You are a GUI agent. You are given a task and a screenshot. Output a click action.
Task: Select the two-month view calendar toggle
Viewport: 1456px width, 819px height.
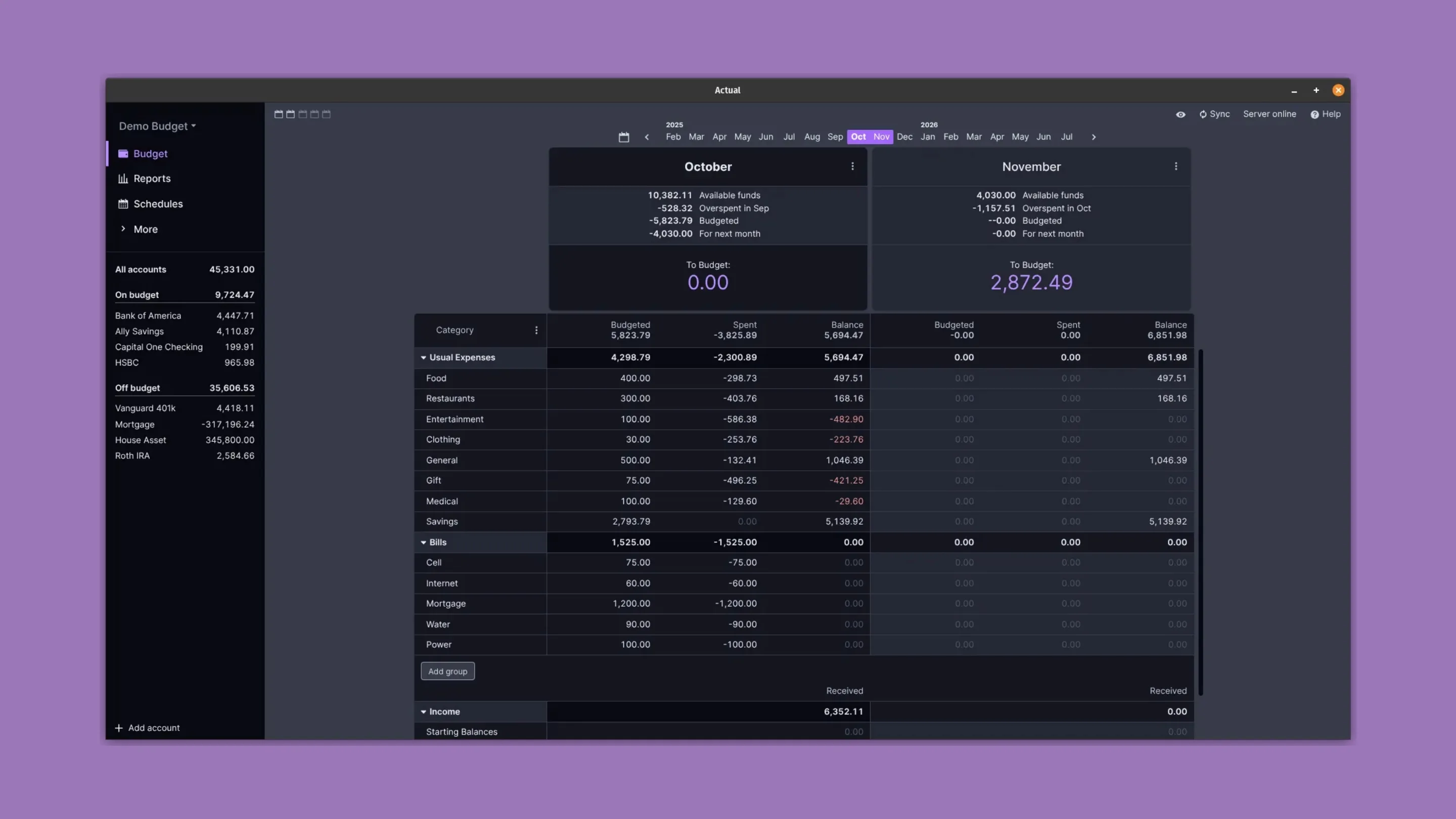click(x=291, y=114)
